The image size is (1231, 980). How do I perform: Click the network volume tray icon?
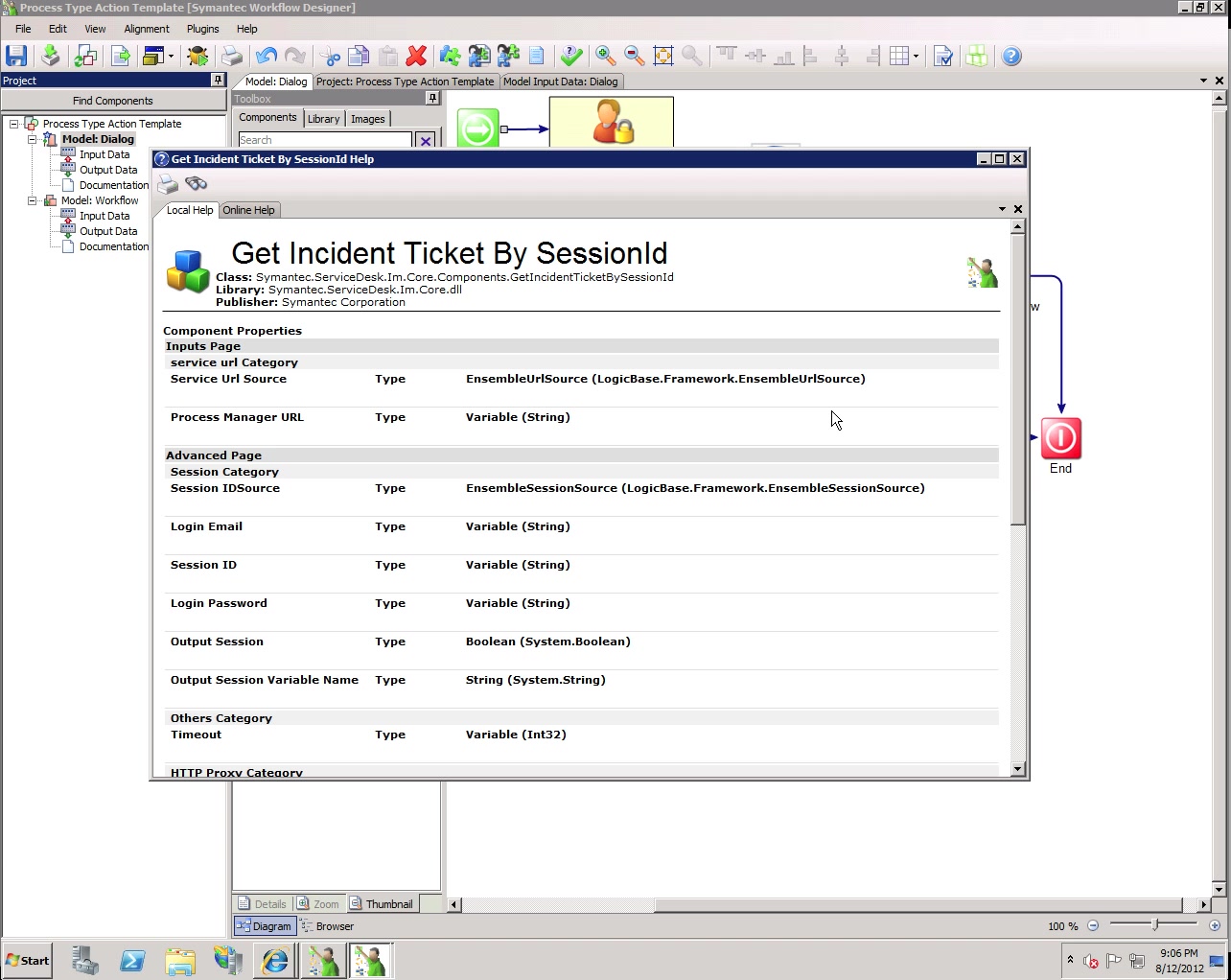pos(1090,960)
